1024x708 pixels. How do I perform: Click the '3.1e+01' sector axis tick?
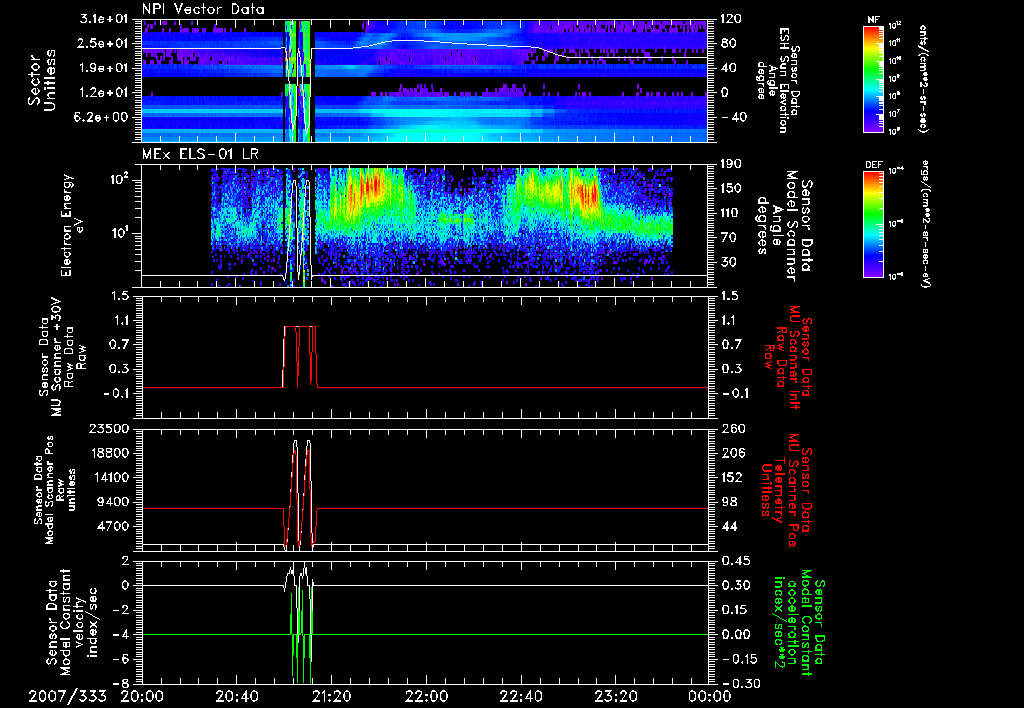tap(106, 19)
